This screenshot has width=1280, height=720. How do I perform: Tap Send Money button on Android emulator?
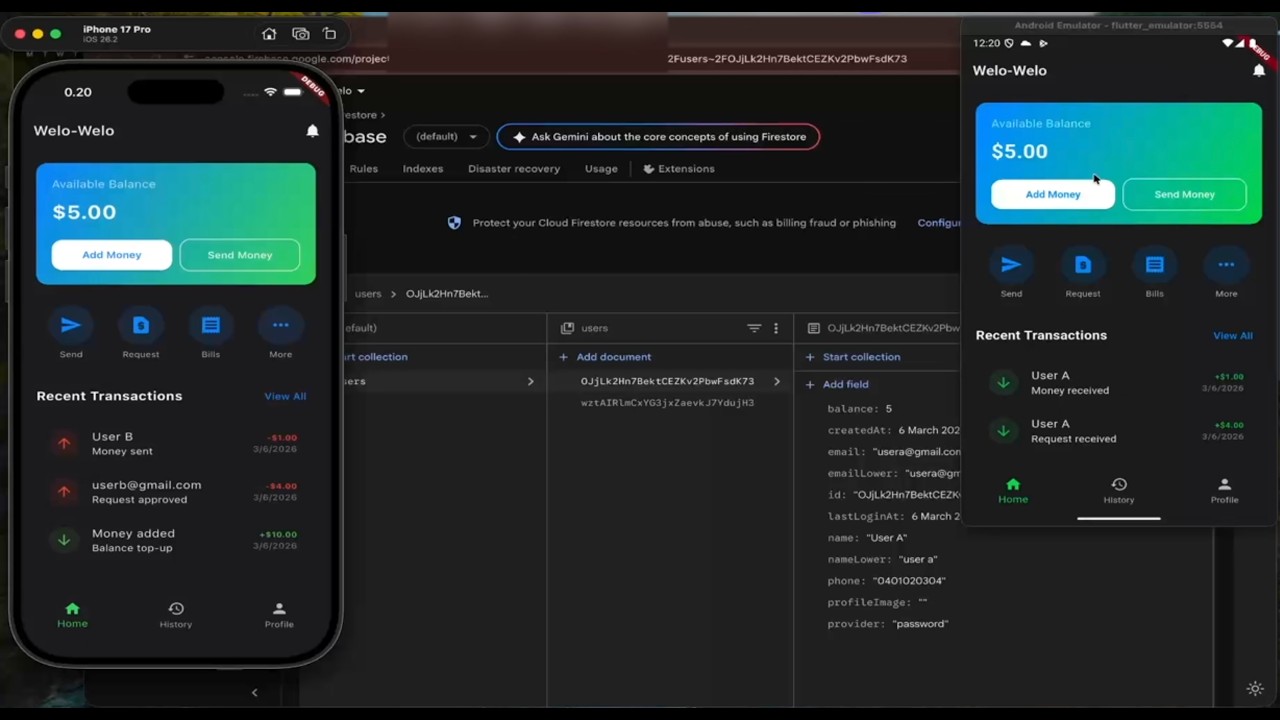(x=1185, y=194)
